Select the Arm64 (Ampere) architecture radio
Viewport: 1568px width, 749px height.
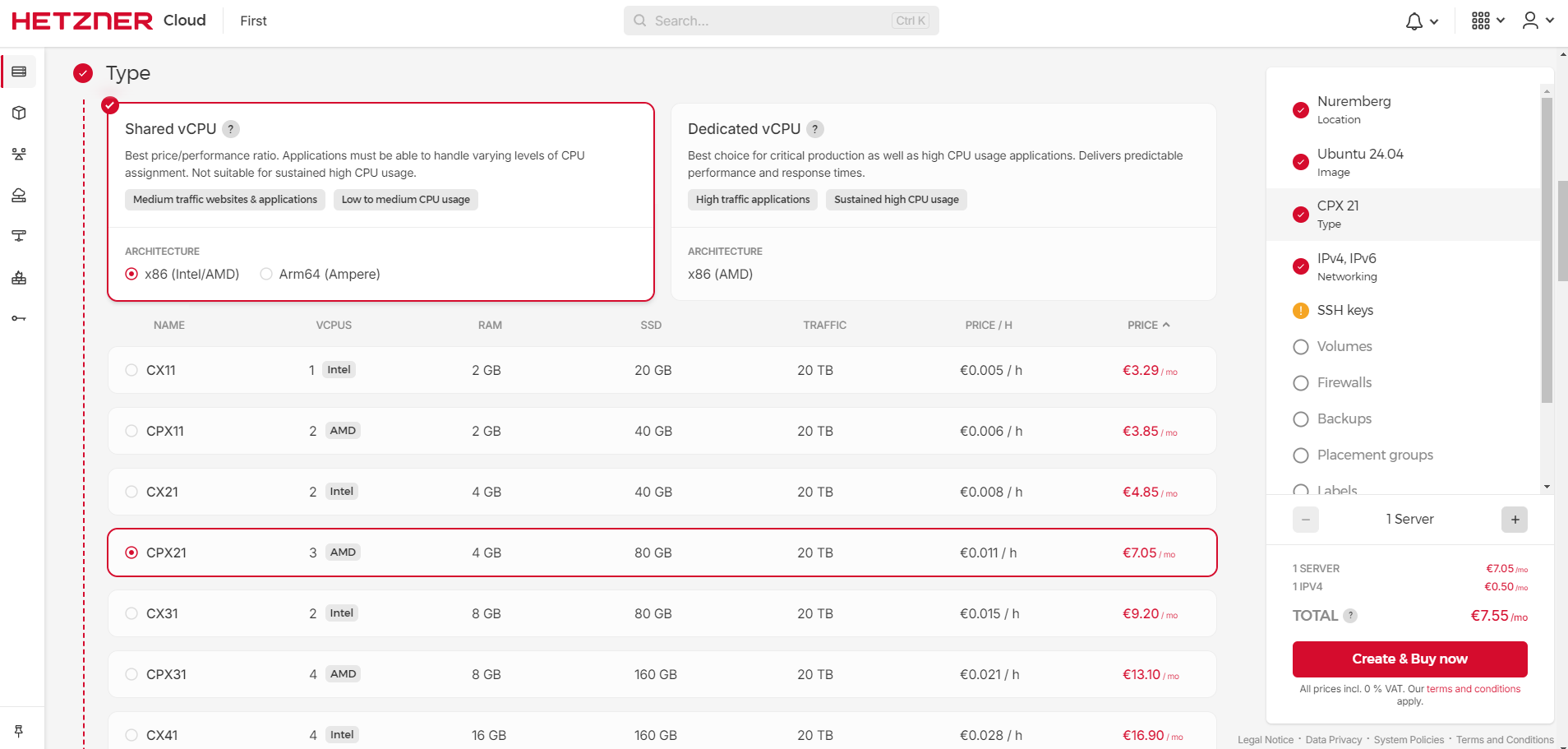click(x=266, y=275)
